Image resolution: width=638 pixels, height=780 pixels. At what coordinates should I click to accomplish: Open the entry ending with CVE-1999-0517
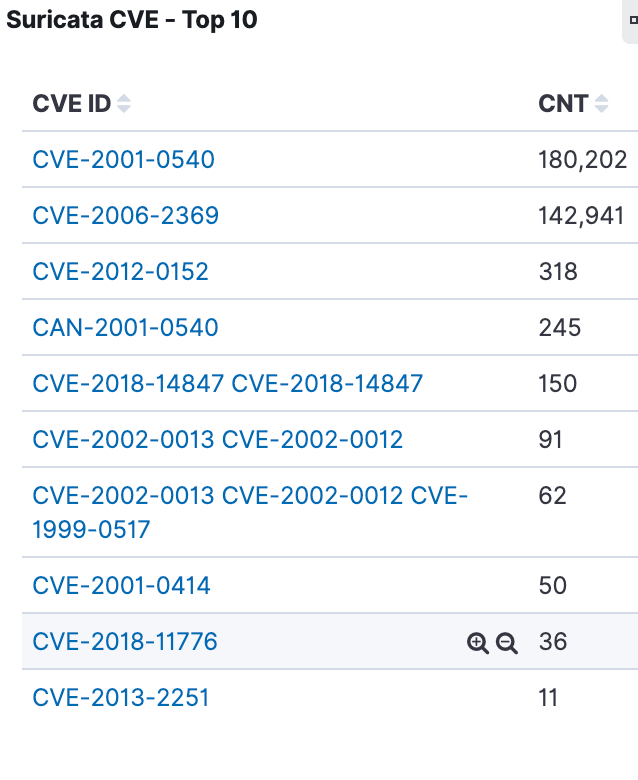249,511
